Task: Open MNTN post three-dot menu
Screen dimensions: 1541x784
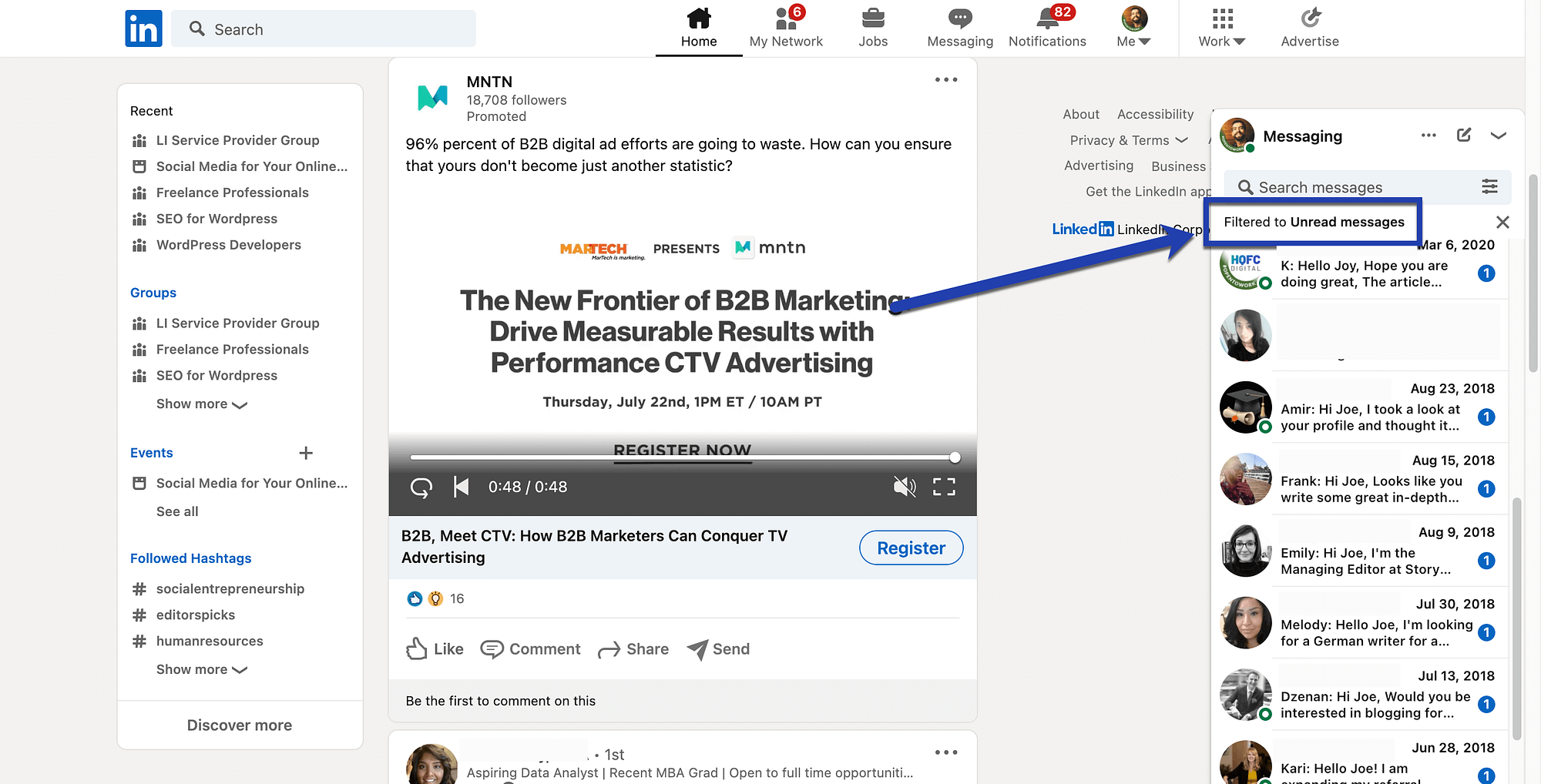Action: [x=946, y=80]
